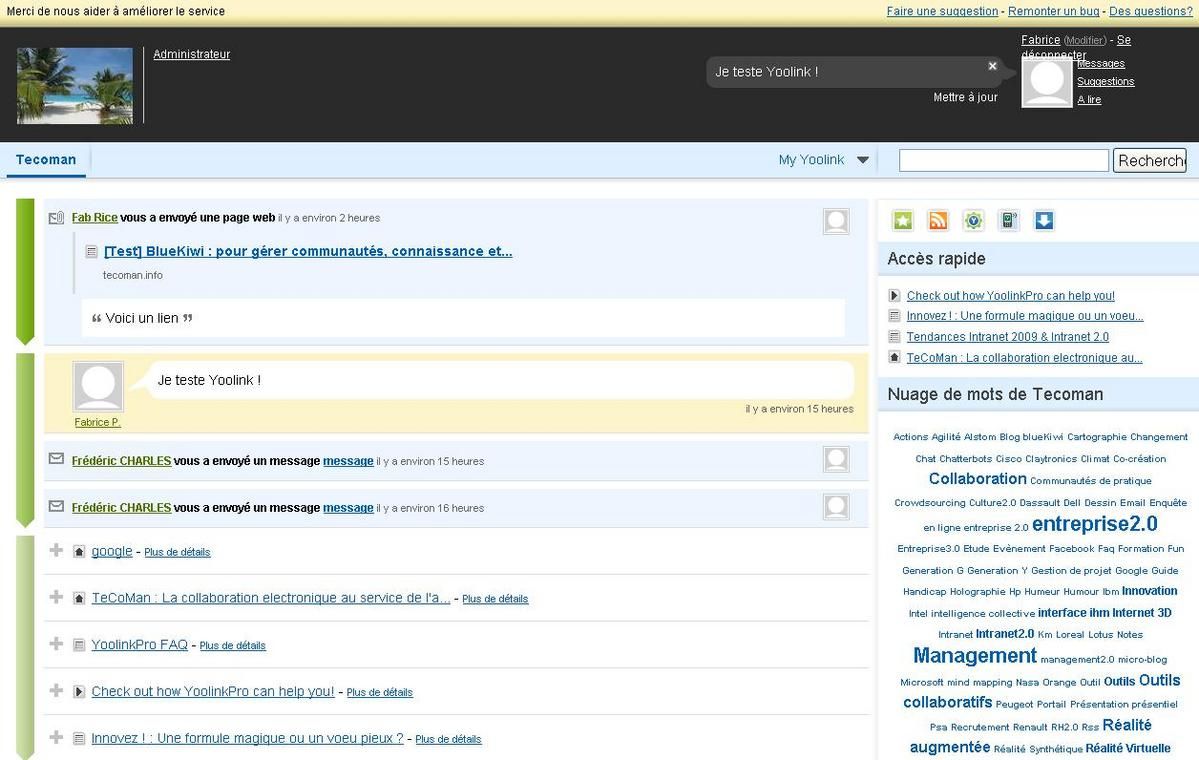Image resolution: width=1199 pixels, height=760 pixels.
Task: Open the orange RSS feed icon
Action: pos(937,221)
